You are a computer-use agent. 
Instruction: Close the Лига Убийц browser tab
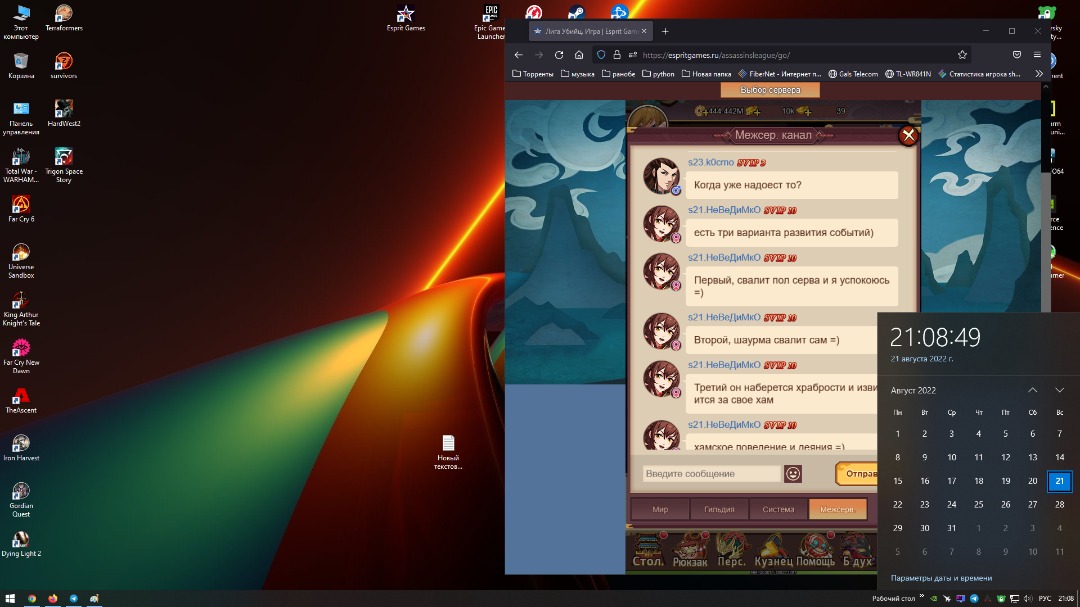point(644,31)
